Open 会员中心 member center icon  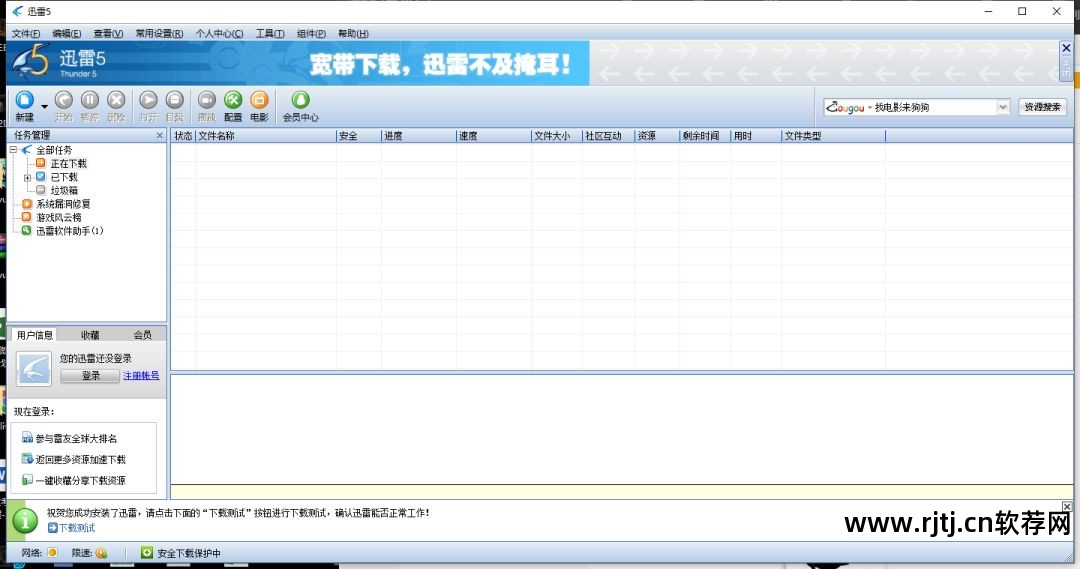(x=300, y=101)
